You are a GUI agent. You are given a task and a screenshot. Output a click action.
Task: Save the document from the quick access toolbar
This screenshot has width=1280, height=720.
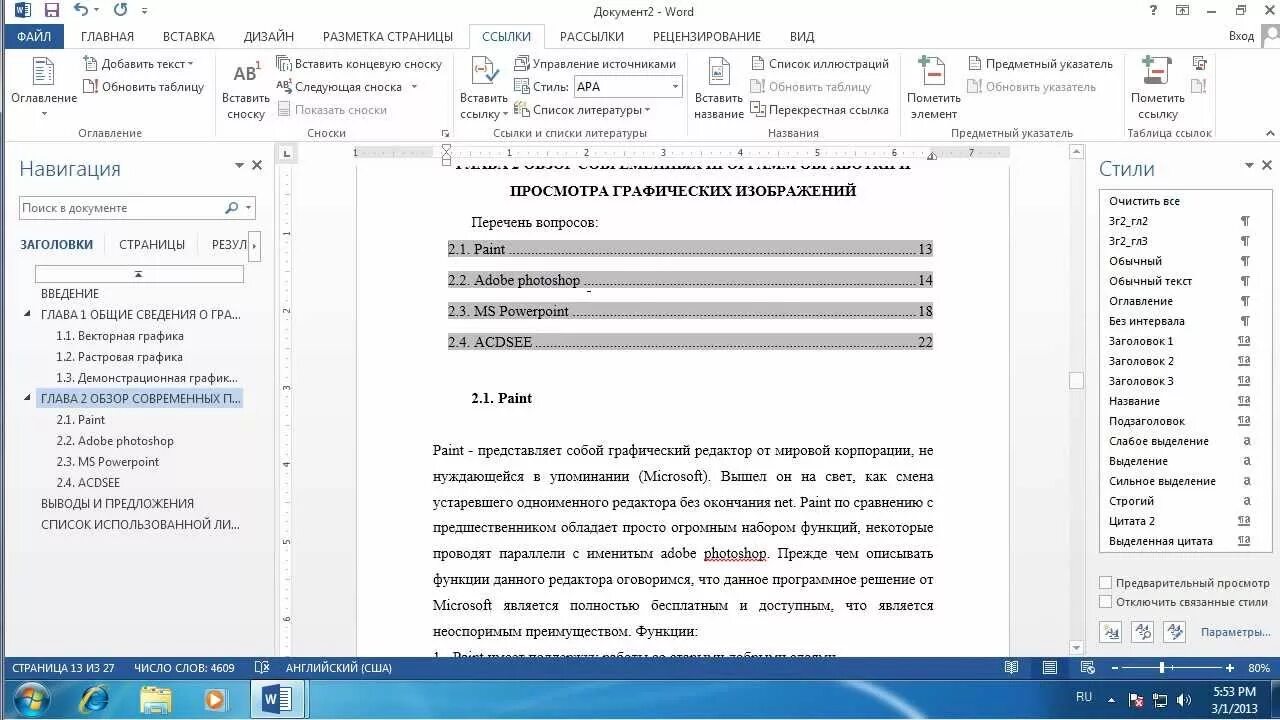(52, 11)
